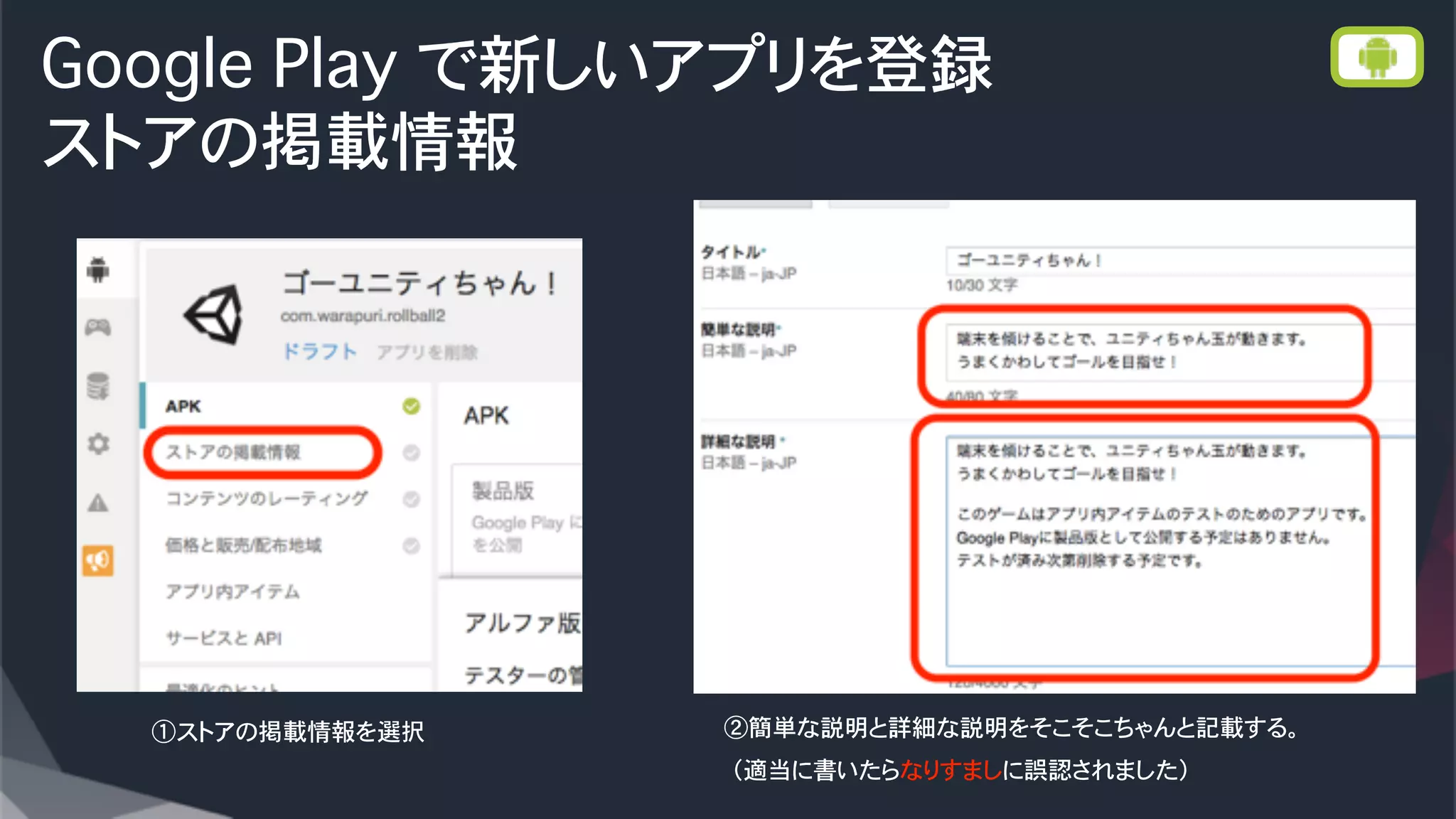Open サービスと API menu item
The width and height of the screenshot is (1456, 819).
click(x=223, y=638)
